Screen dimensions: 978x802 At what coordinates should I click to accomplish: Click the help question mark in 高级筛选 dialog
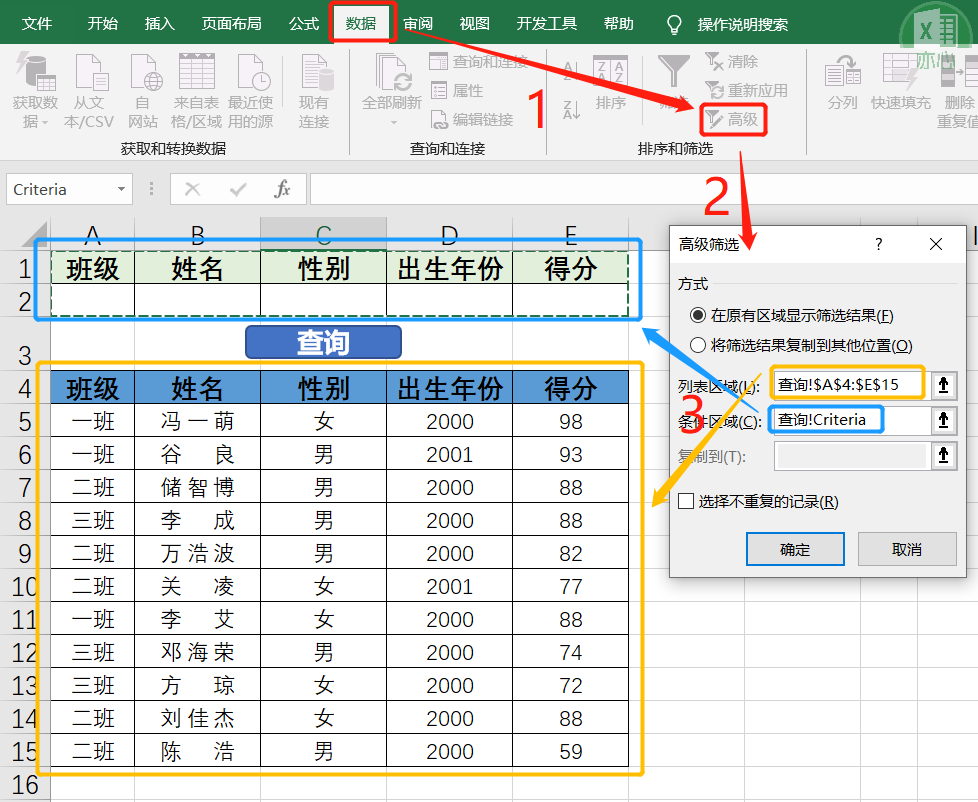[878, 244]
